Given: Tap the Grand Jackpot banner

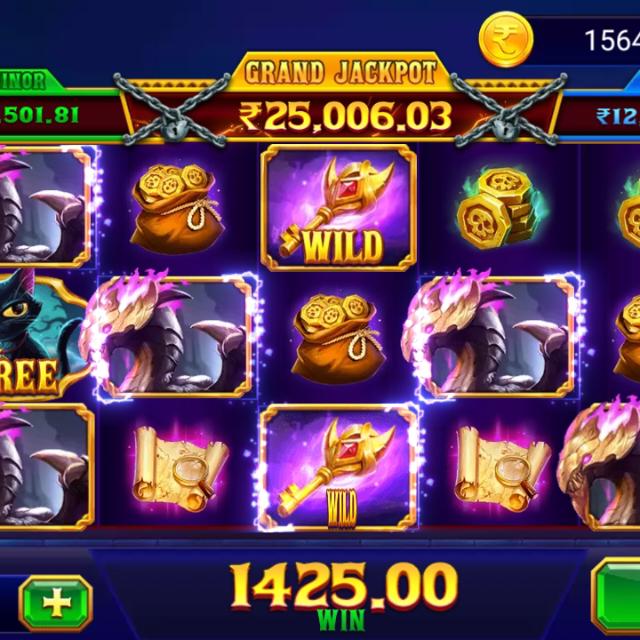Looking at the screenshot, I should click(x=340, y=73).
